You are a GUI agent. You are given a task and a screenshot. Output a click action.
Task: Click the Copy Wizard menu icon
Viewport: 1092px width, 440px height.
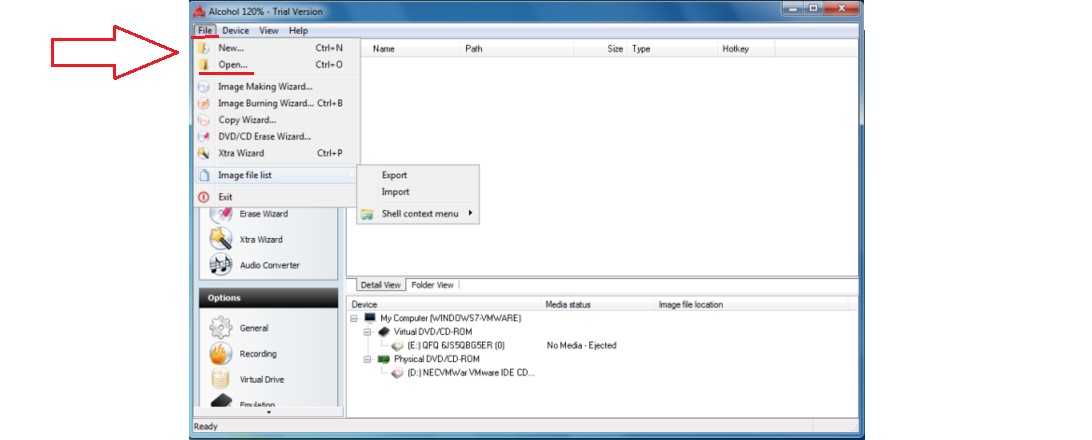pos(203,120)
